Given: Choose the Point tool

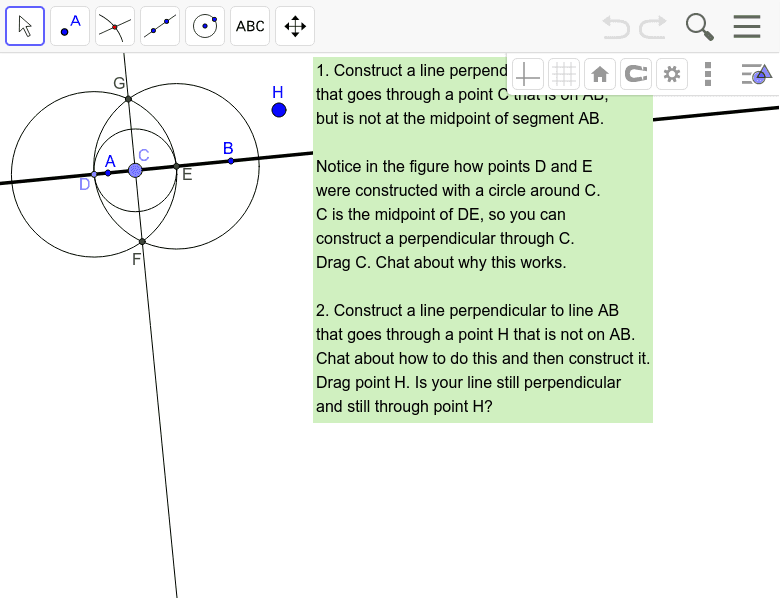Looking at the screenshot, I should tap(70, 26).
